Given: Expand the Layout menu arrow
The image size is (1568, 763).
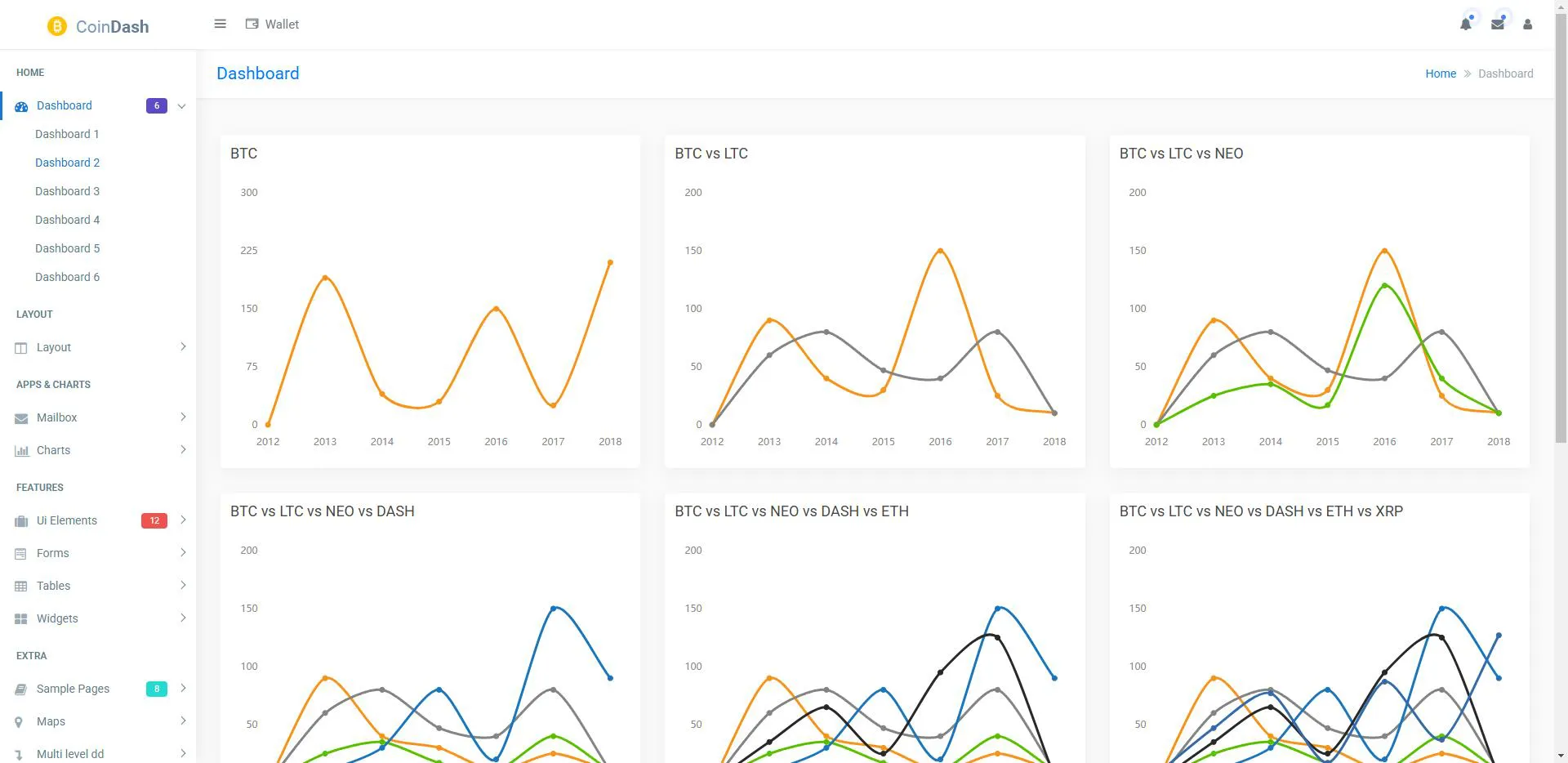Looking at the screenshot, I should pyautogui.click(x=183, y=346).
